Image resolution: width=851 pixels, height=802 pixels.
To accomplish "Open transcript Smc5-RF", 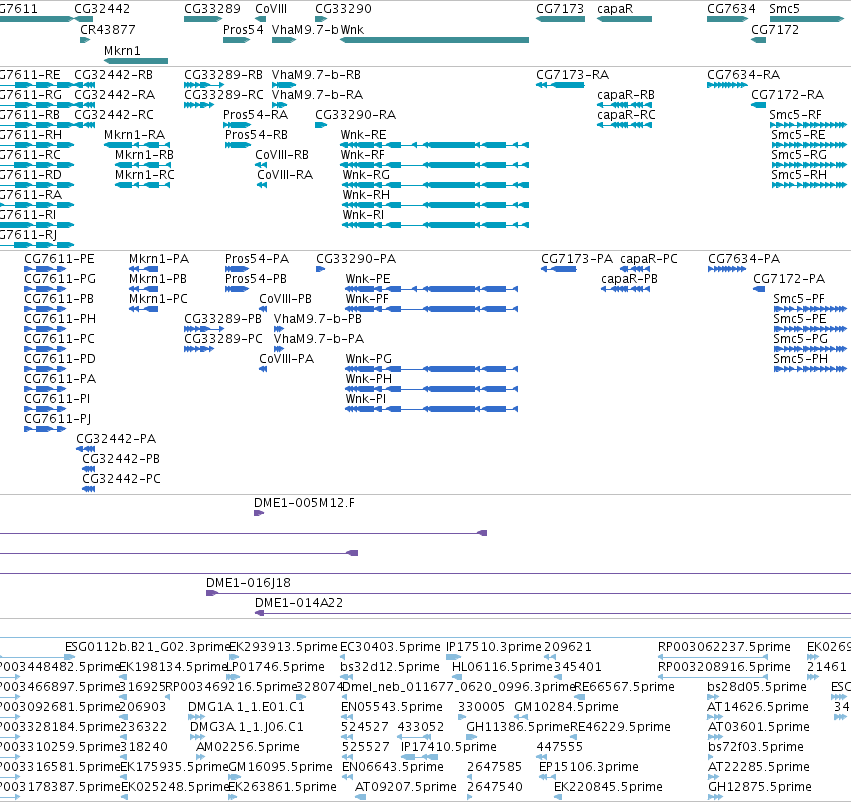I will click(796, 114).
